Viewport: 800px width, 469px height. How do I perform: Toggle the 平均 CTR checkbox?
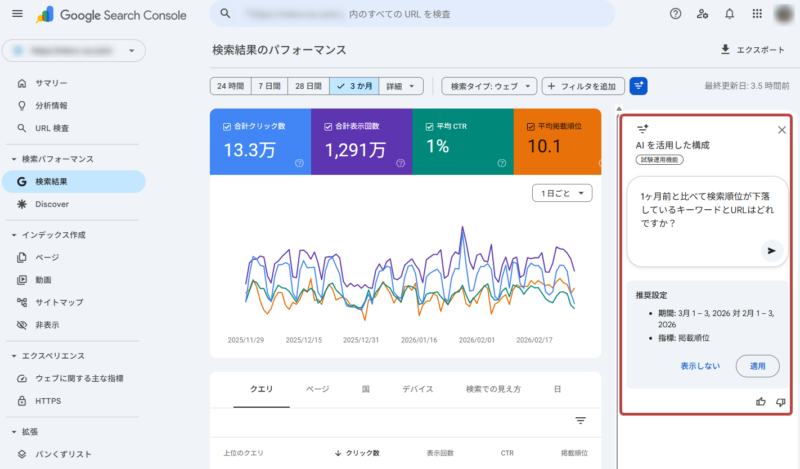click(429, 127)
